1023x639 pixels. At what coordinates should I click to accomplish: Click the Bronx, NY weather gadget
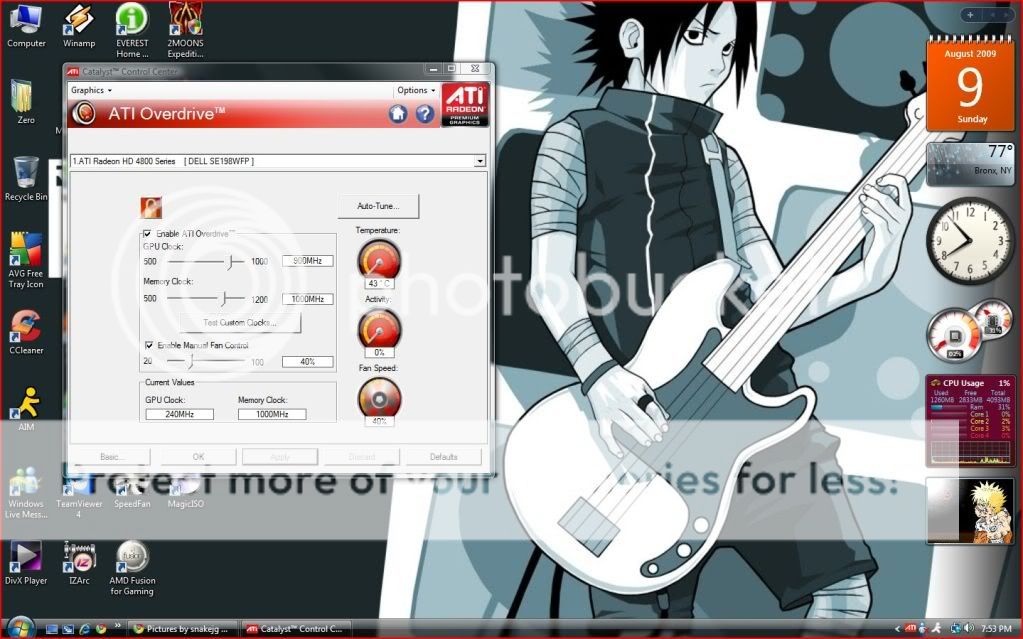coord(970,164)
